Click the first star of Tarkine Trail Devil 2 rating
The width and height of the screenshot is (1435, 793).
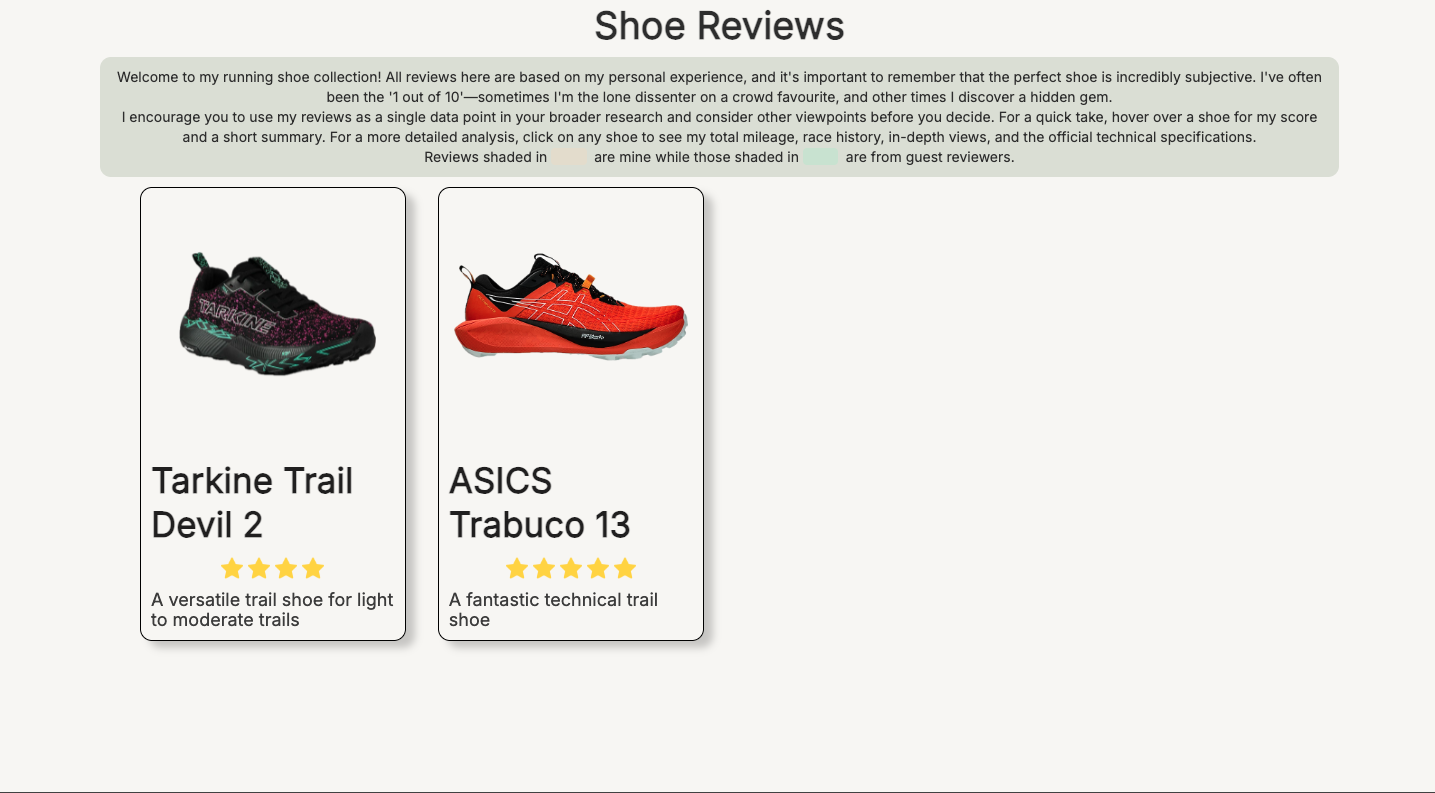[232, 569]
